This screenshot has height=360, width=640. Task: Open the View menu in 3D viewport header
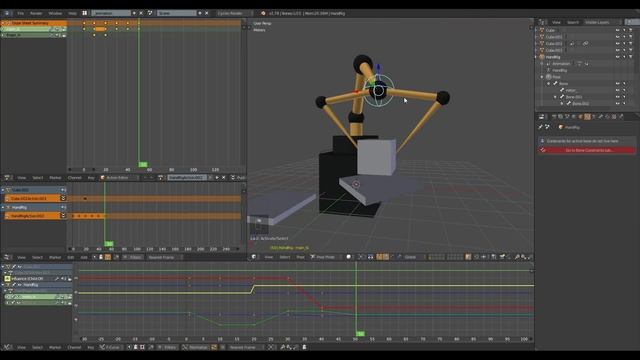269,257
